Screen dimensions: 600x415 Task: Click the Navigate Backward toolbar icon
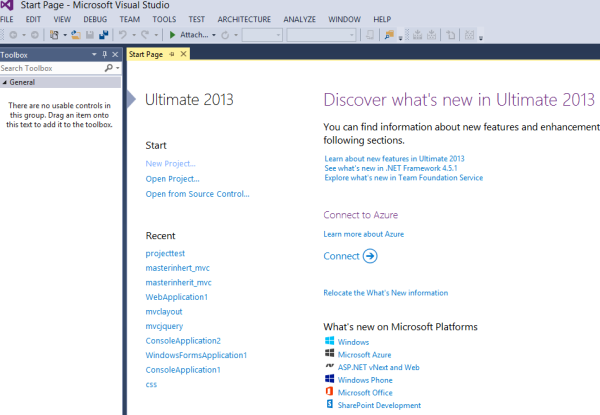pyautogui.click(x=13, y=35)
